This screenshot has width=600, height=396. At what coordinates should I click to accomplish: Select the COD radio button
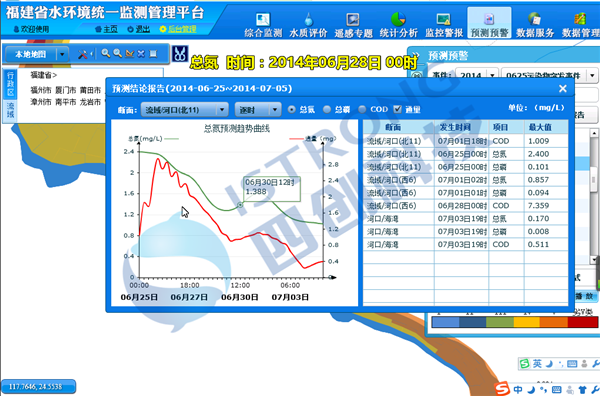click(x=362, y=109)
